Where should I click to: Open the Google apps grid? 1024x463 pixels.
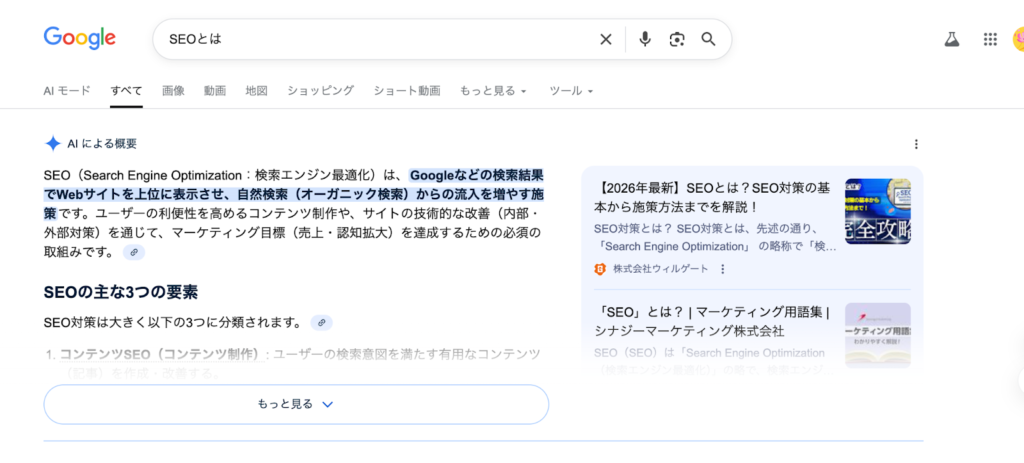click(x=990, y=39)
